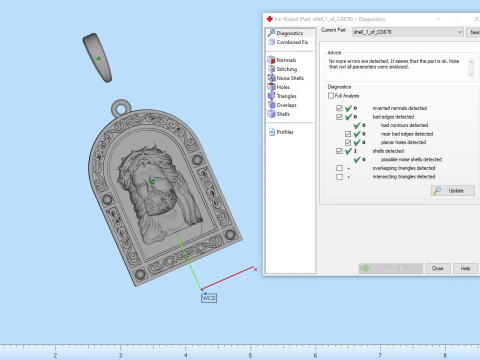Open the Overlaps fix icon
The width and height of the screenshot is (480, 360).
click(271, 105)
